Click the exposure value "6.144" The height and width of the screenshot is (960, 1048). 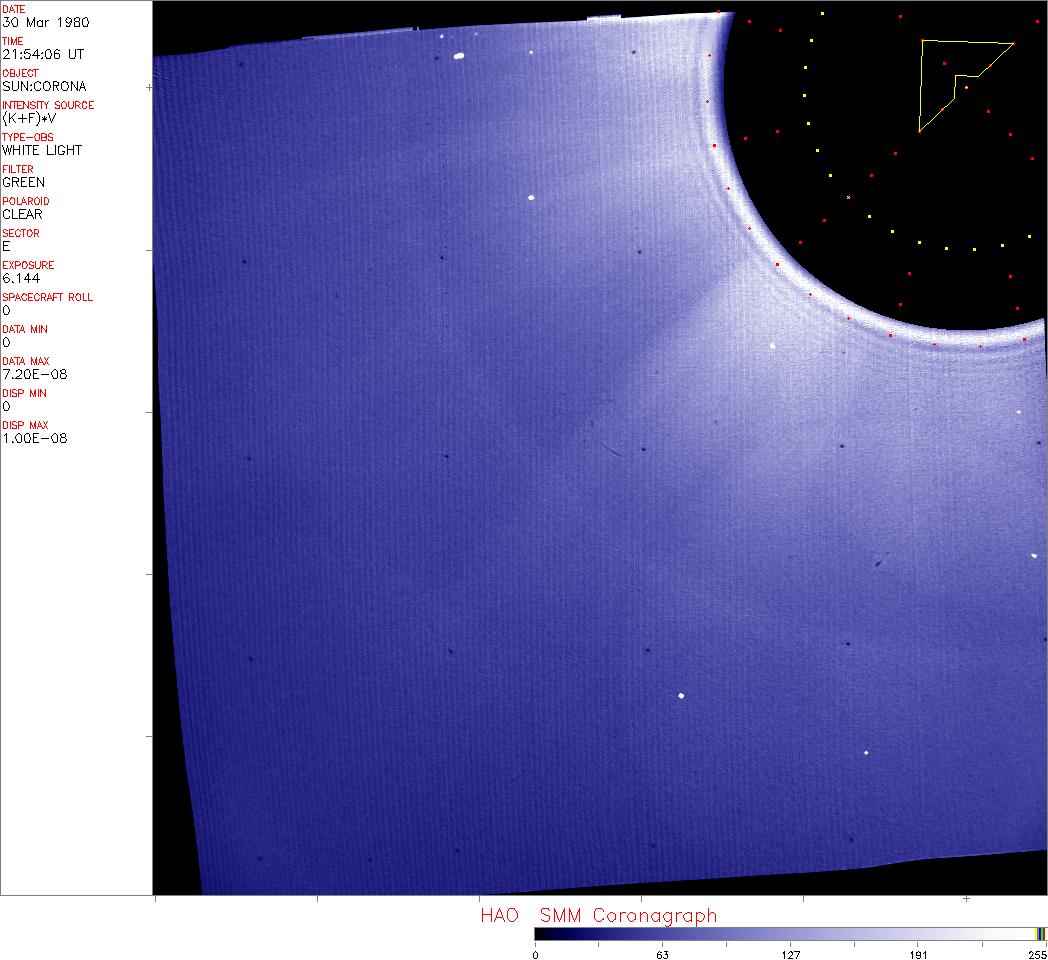pos(21,278)
